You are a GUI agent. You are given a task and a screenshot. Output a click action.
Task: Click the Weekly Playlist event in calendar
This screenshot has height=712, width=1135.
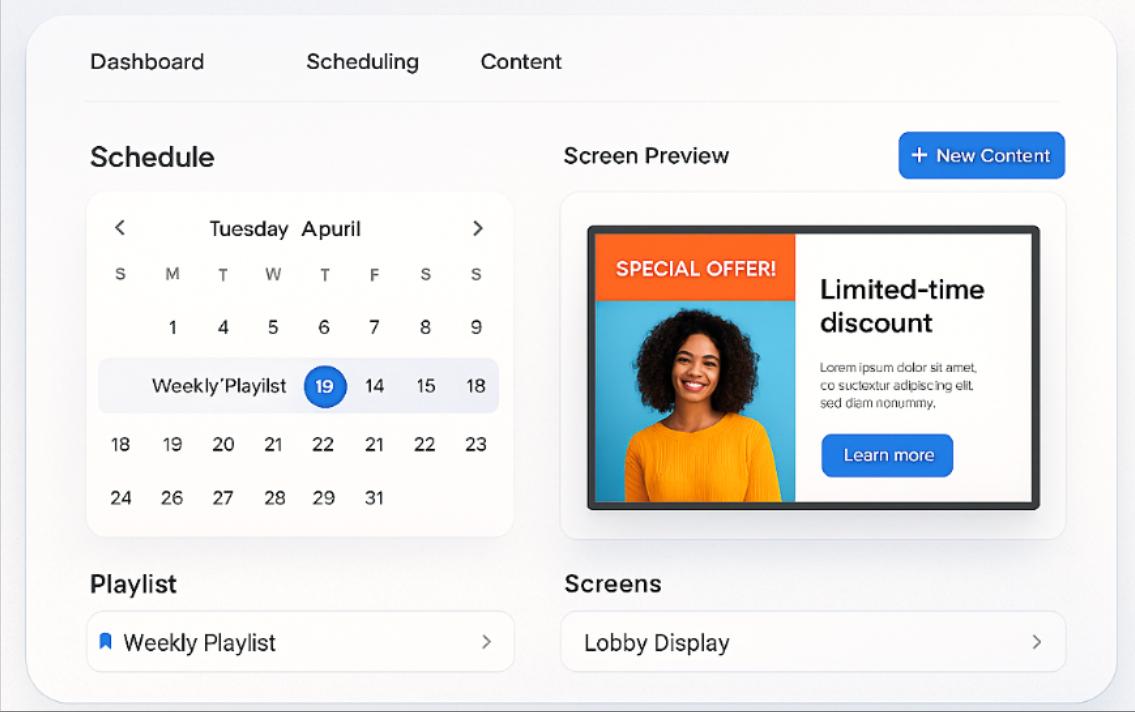(x=219, y=386)
